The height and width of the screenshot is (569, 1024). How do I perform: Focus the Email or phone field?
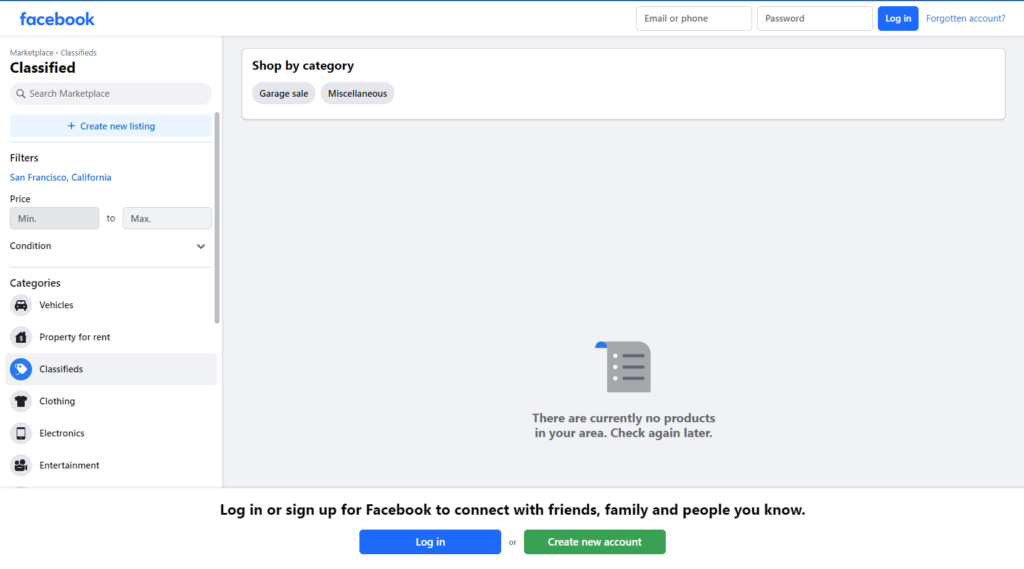tap(694, 18)
